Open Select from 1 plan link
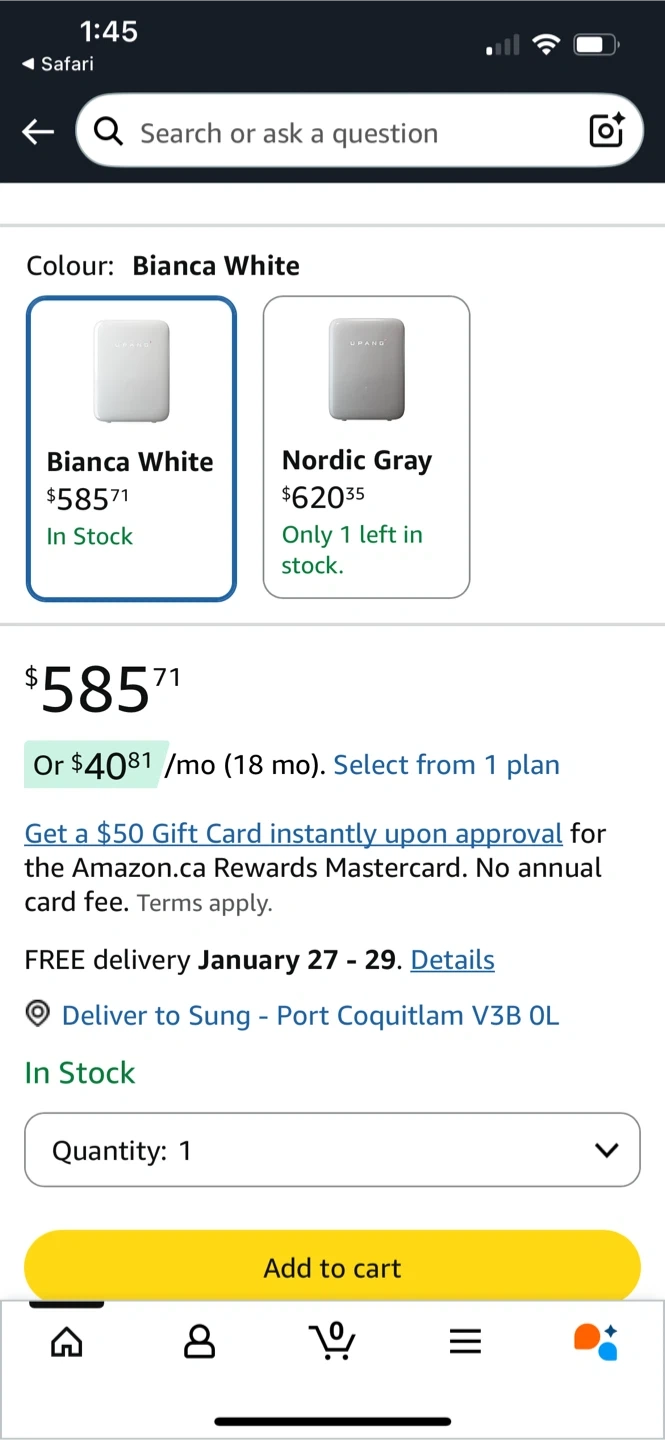Viewport: 665px width, 1440px height. pos(446,765)
